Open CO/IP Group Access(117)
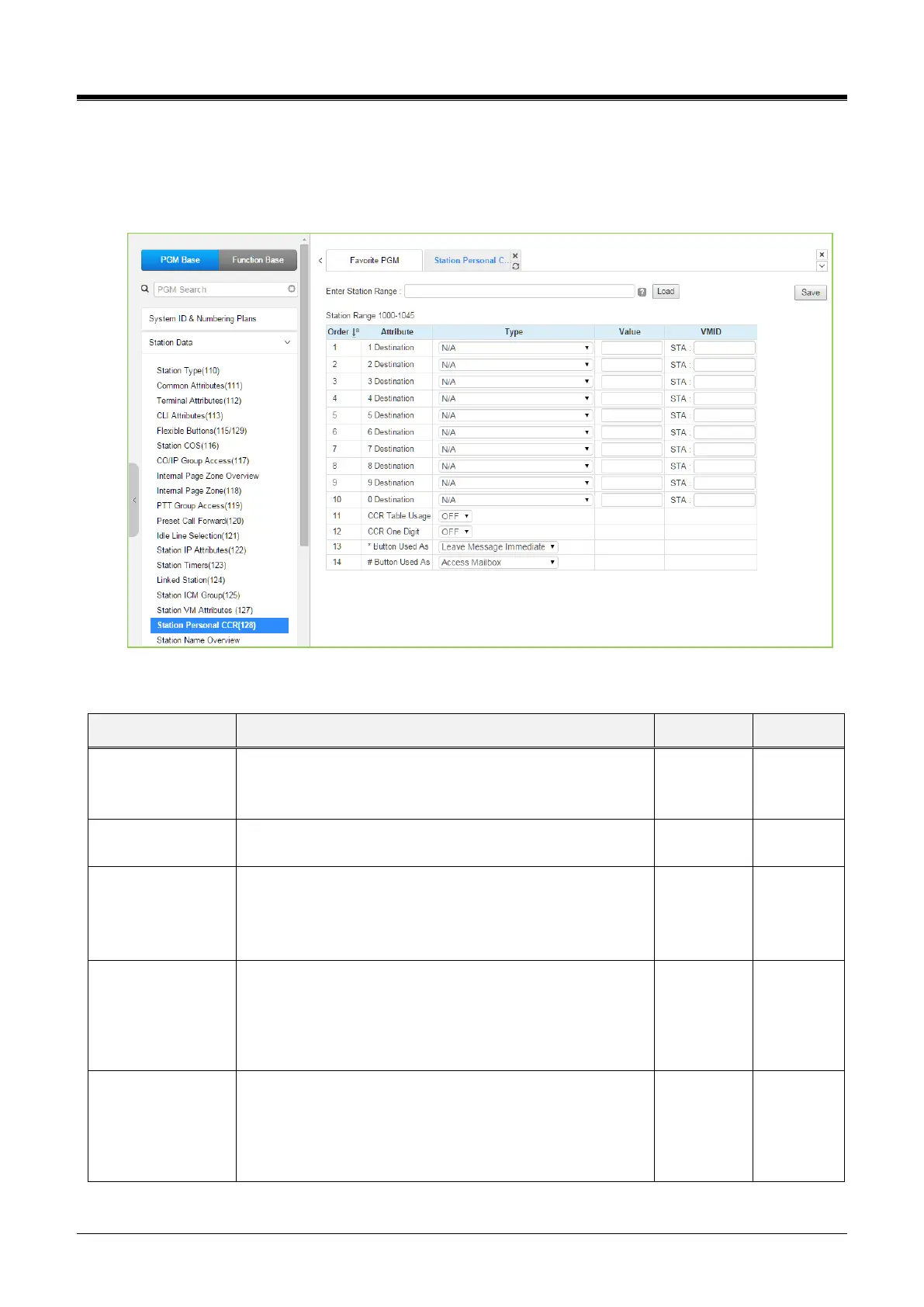 (x=202, y=460)
